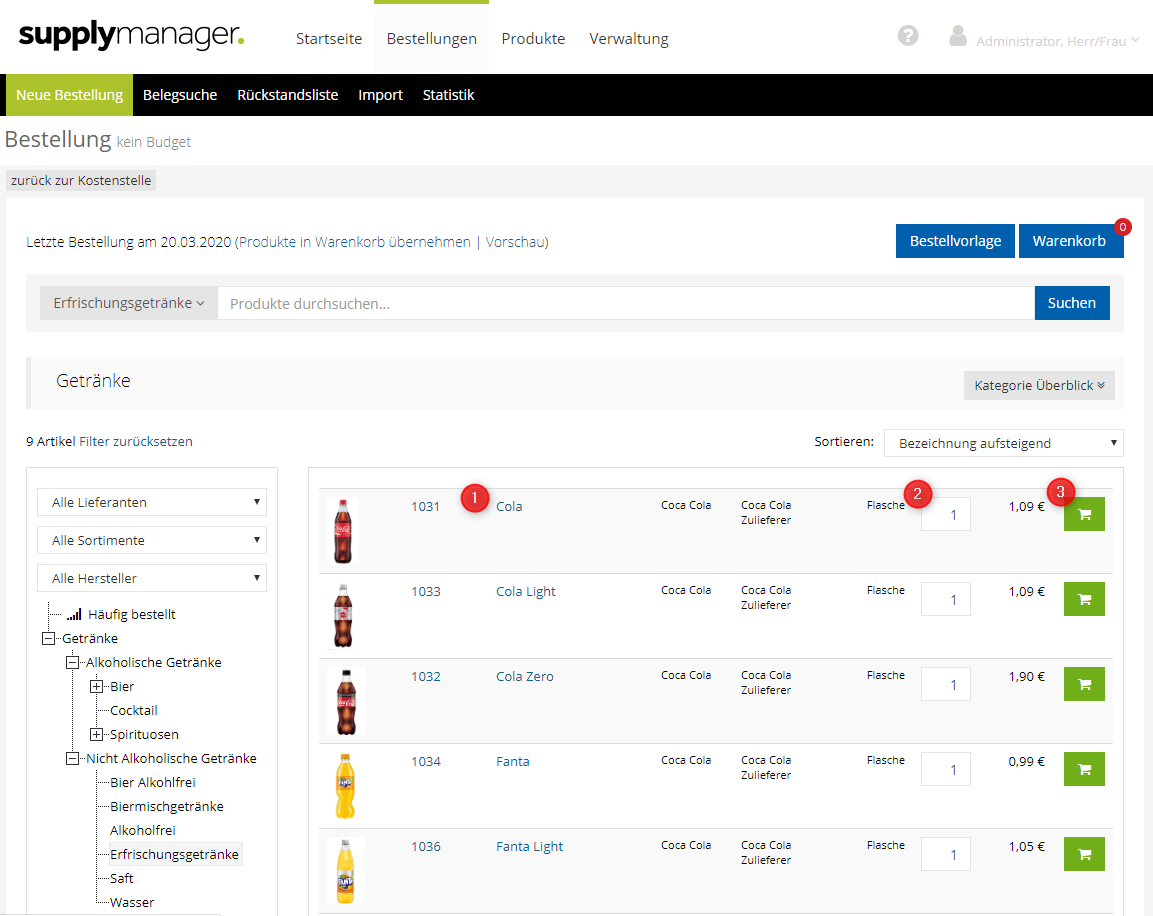Open the Produkte menu

(533, 39)
